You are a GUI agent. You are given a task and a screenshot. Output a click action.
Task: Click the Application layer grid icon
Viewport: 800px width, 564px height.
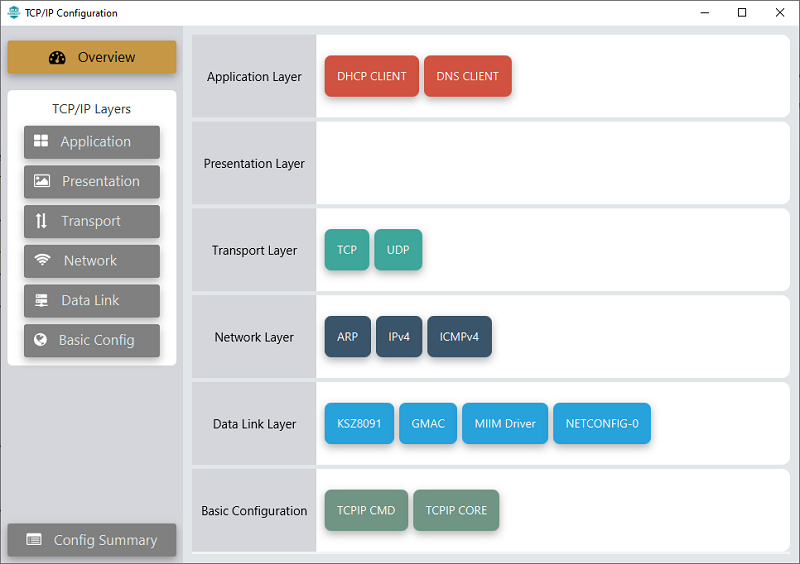41,141
